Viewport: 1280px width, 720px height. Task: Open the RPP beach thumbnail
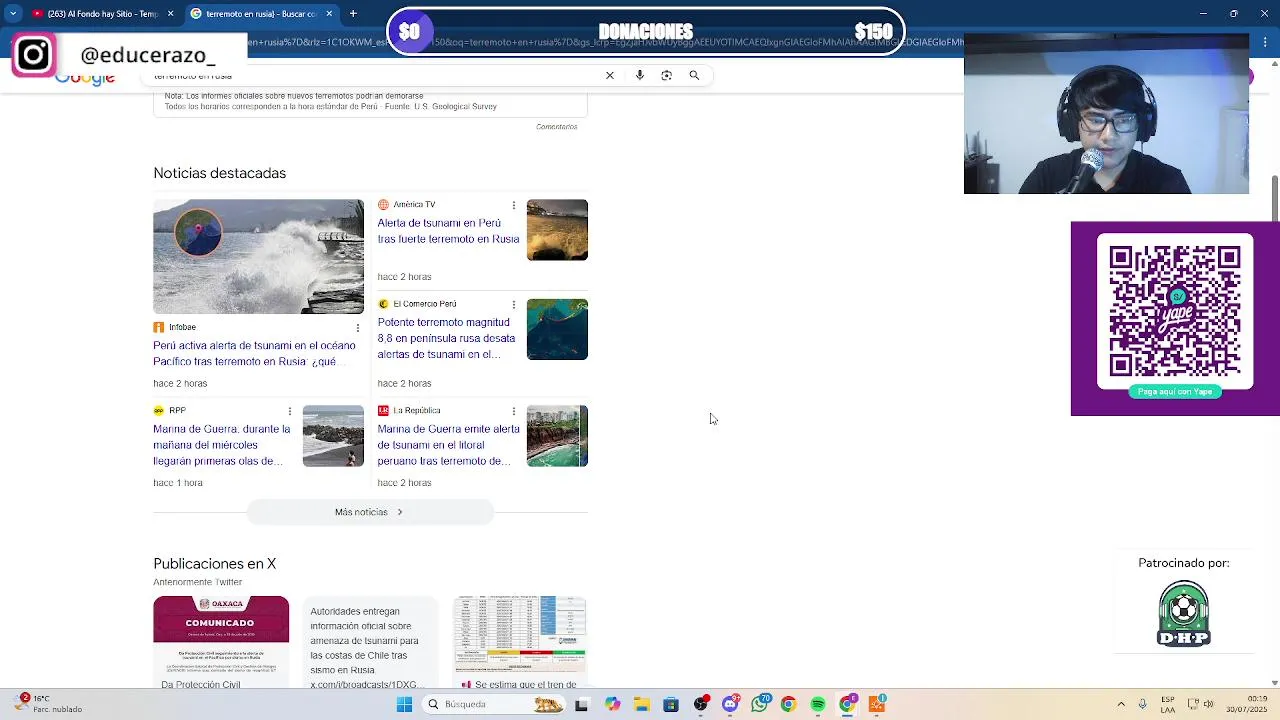click(x=333, y=436)
